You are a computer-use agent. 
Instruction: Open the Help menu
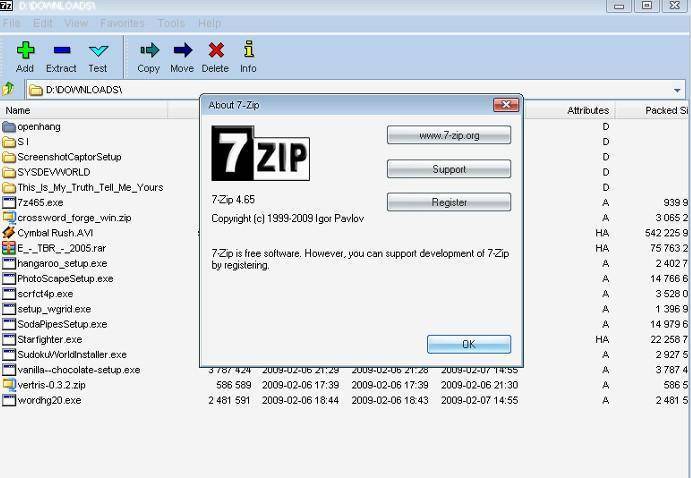coord(209,23)
